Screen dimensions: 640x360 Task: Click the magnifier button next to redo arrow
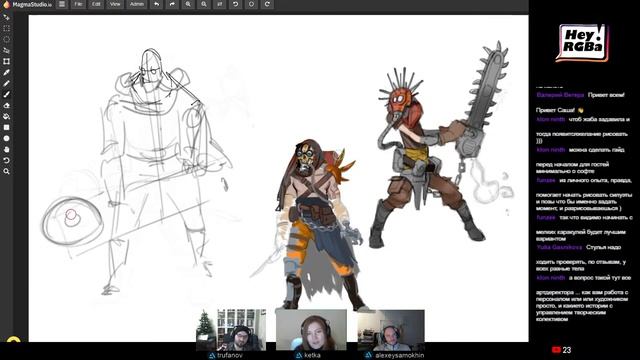pyautogui.click(x=188, y=4)
